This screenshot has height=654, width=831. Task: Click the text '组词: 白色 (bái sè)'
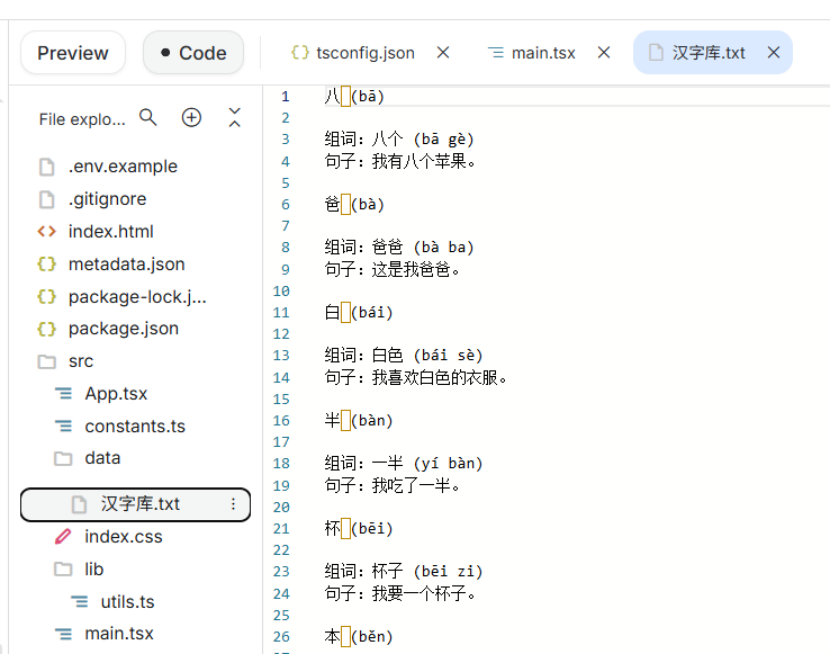click(404, 356)
